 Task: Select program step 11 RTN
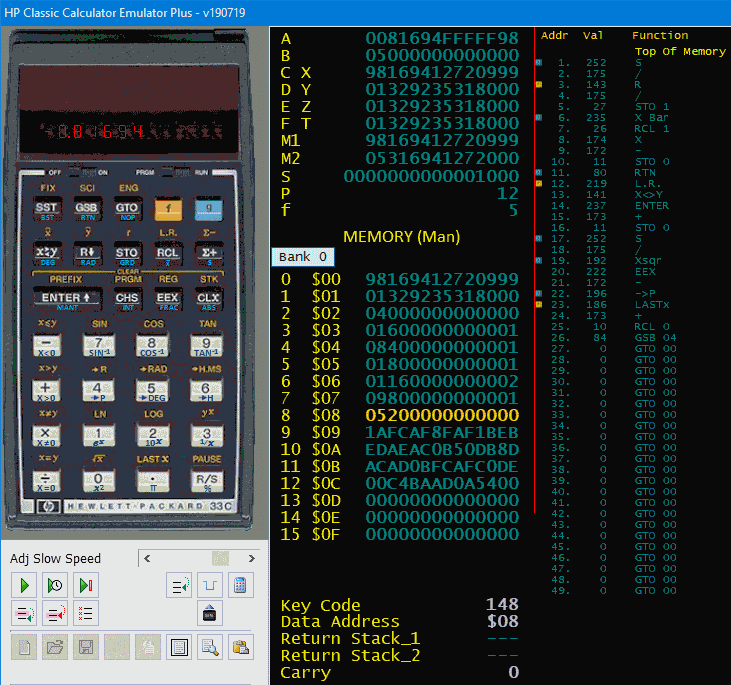(606, 173)
